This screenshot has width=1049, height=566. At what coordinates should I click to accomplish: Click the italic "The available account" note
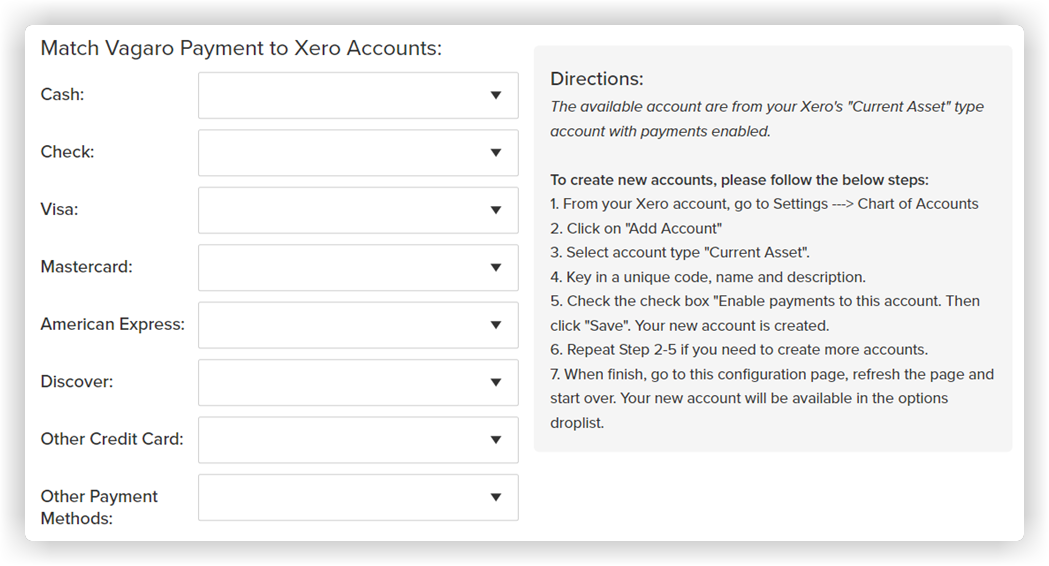click(x=767, y=119)
